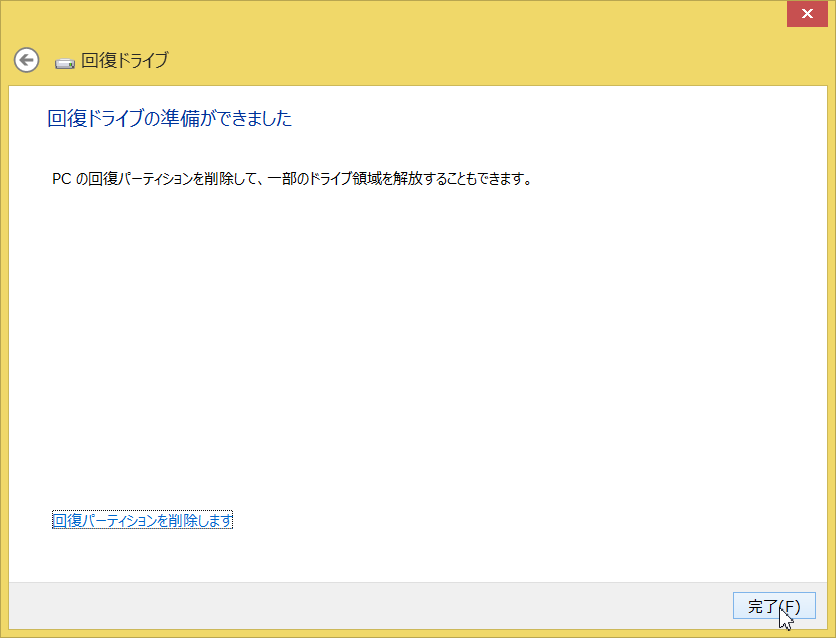The width and height of the screenshot is (836, 638).
Task: Click the back arrow button
Action: pos(26,60)
